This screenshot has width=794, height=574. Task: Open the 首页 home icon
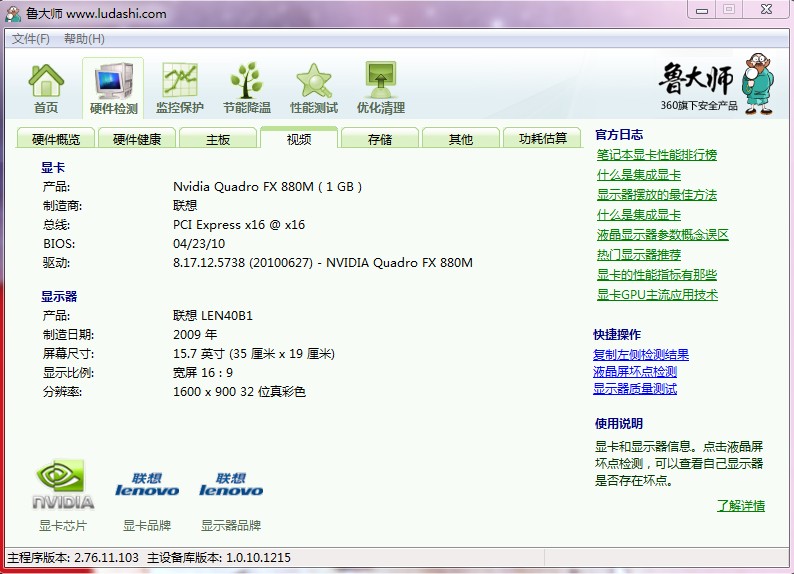(46, 88)
